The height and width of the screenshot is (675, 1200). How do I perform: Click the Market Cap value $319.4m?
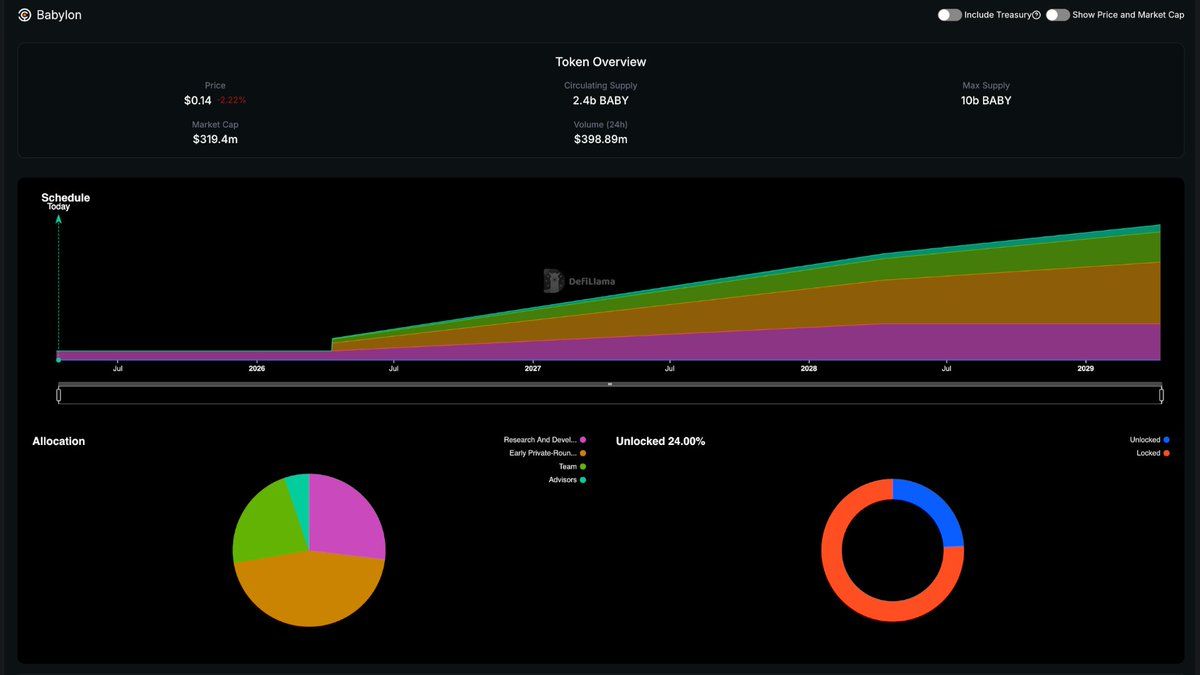point(215,139)
